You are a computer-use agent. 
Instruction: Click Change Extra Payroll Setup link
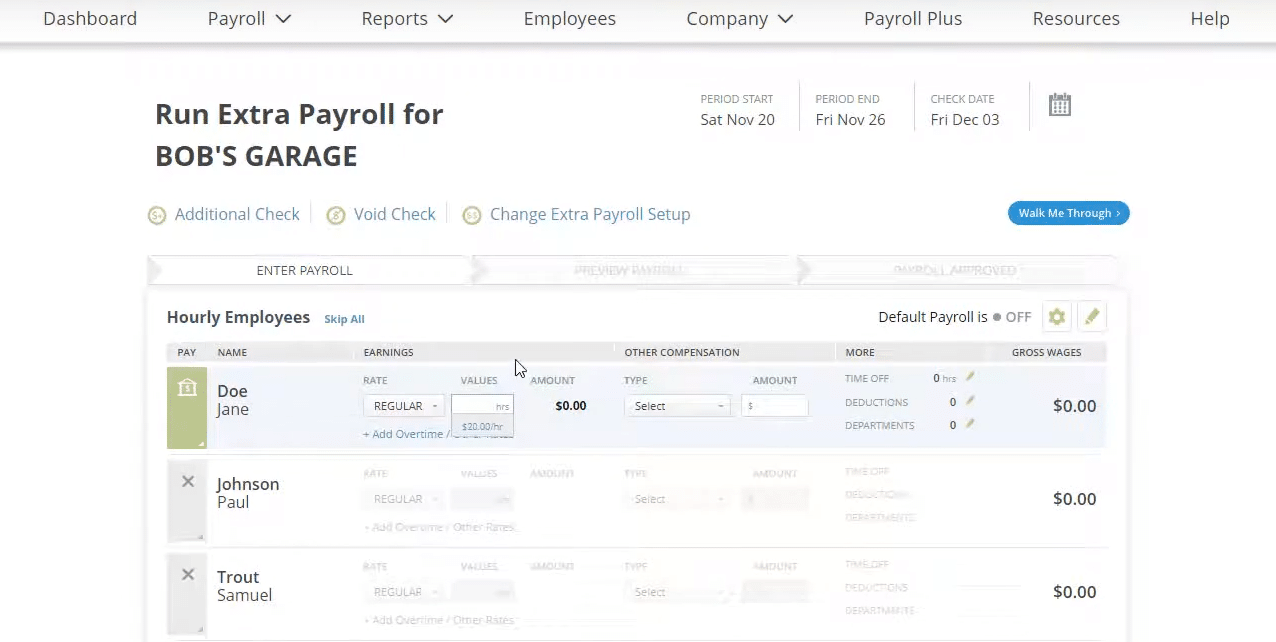(x=590, y=214)
